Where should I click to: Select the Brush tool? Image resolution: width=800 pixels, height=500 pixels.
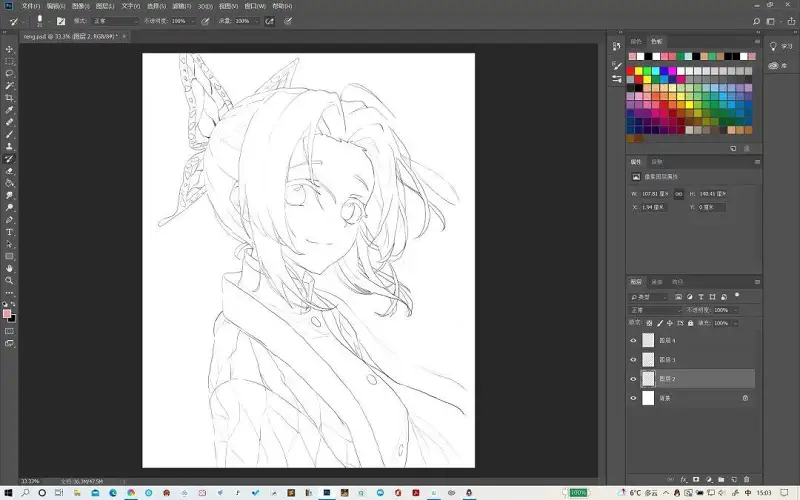(x=9, y=135)
